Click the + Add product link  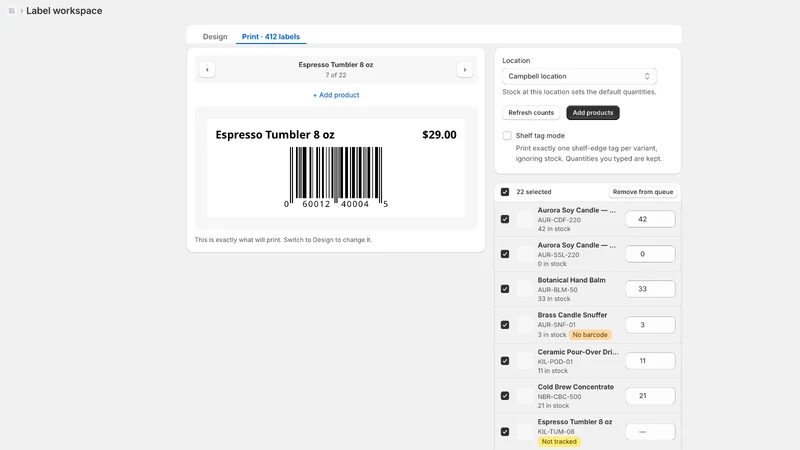[336, 95]
